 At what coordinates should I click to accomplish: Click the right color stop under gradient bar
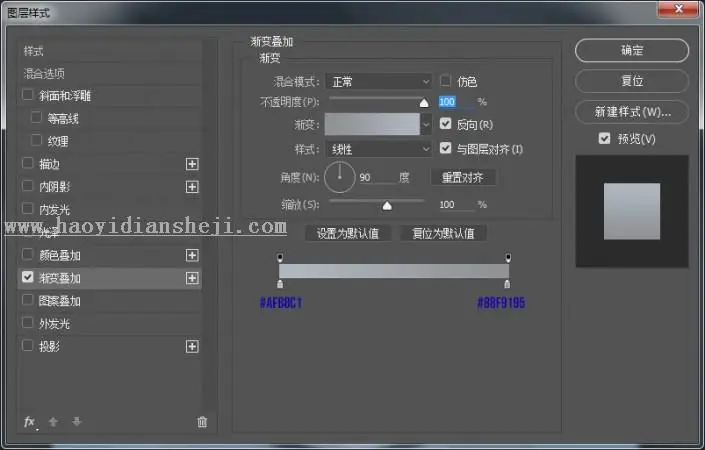(x=507, y=284)
